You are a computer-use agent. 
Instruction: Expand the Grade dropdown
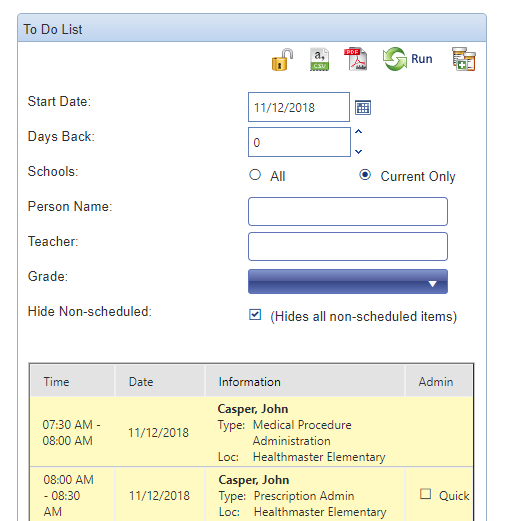click(x=348, y=282)
